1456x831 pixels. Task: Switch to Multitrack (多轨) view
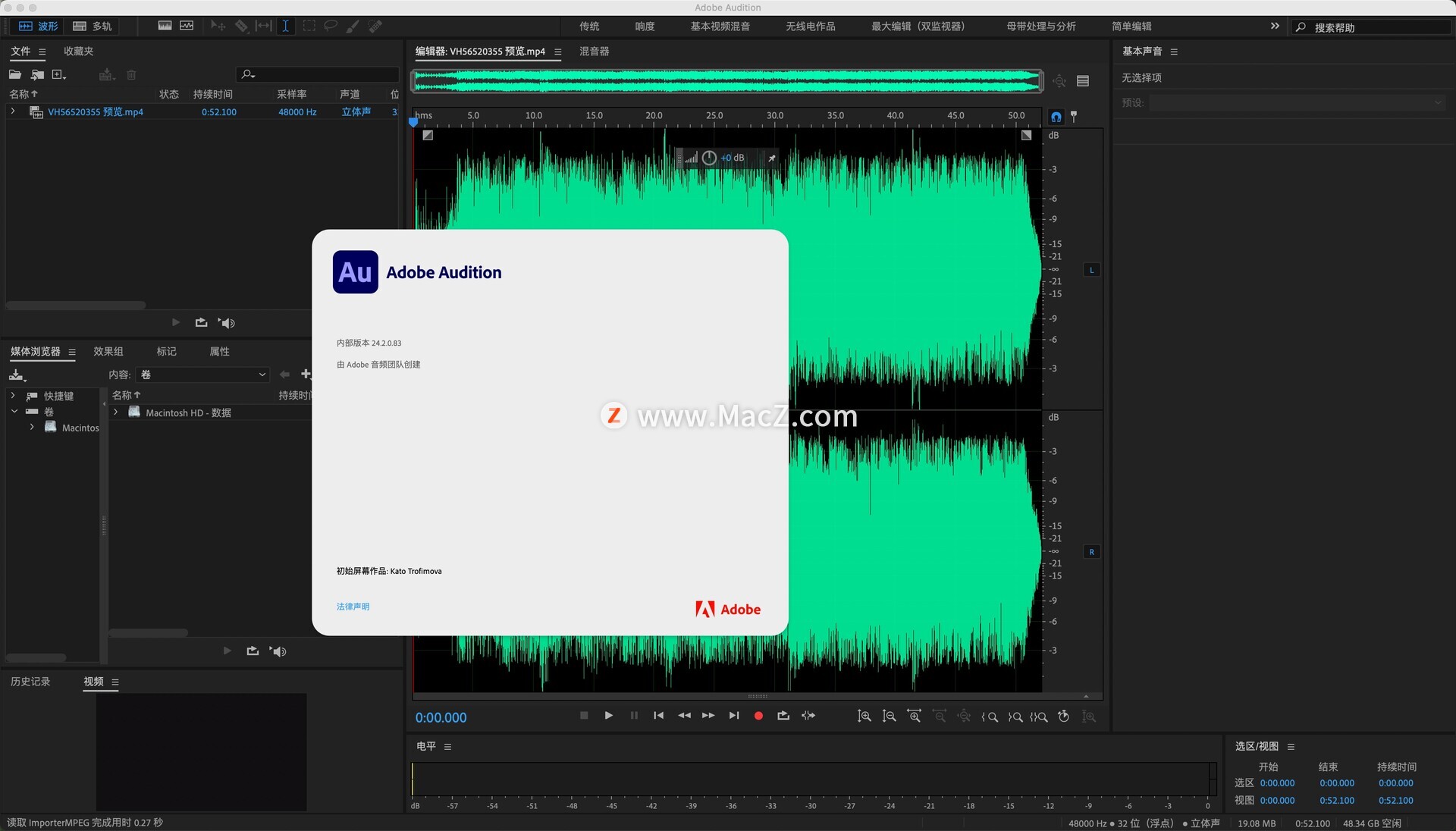click(x=92, y=26)
